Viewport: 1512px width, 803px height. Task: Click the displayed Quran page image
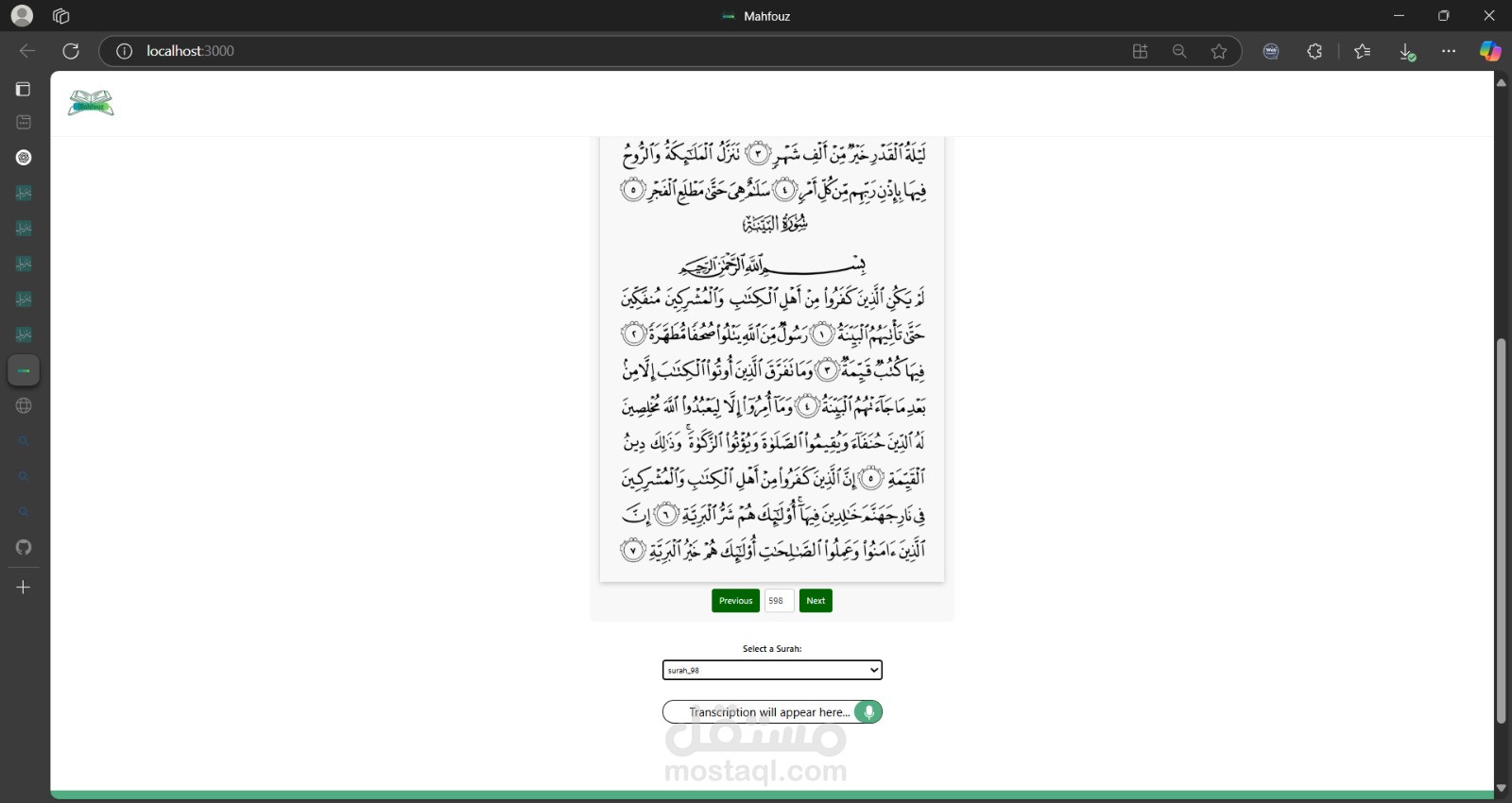(772, 359)
